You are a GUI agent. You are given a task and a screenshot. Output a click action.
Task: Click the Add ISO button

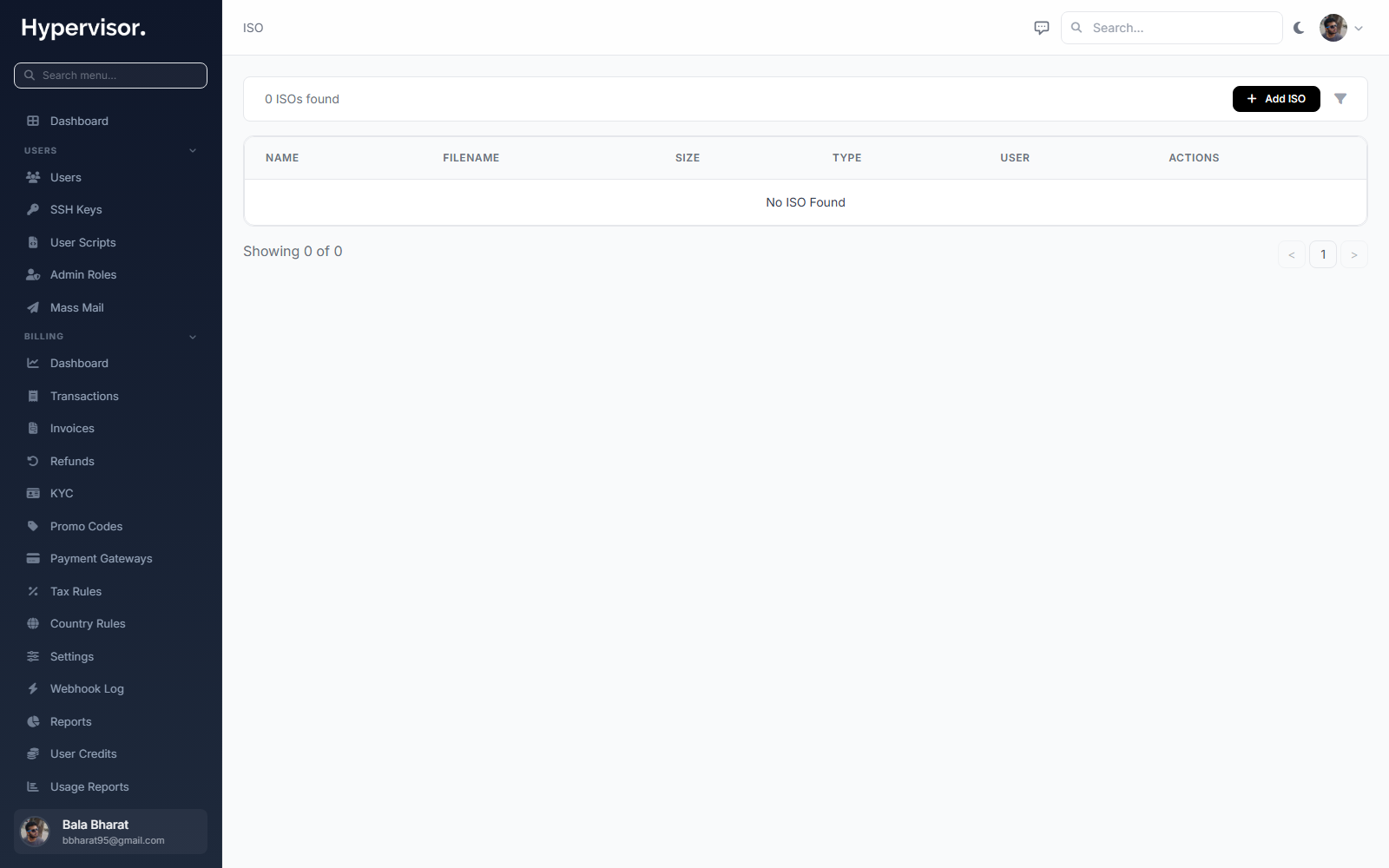point(1276,99)
